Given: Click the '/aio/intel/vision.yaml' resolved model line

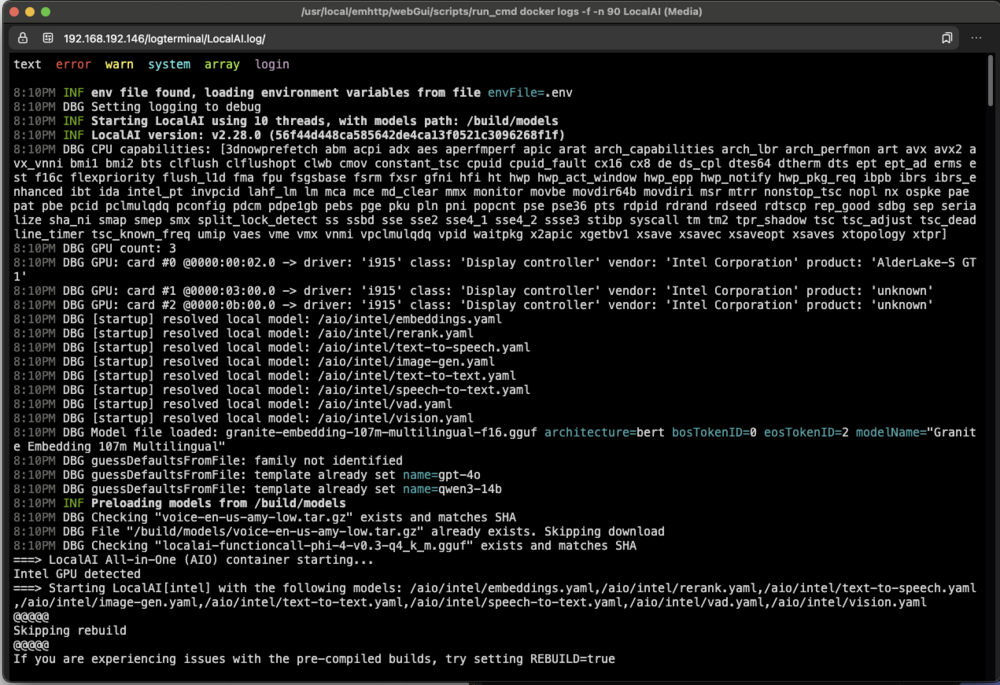Looking at the screenshot, I should pos(243,418).
